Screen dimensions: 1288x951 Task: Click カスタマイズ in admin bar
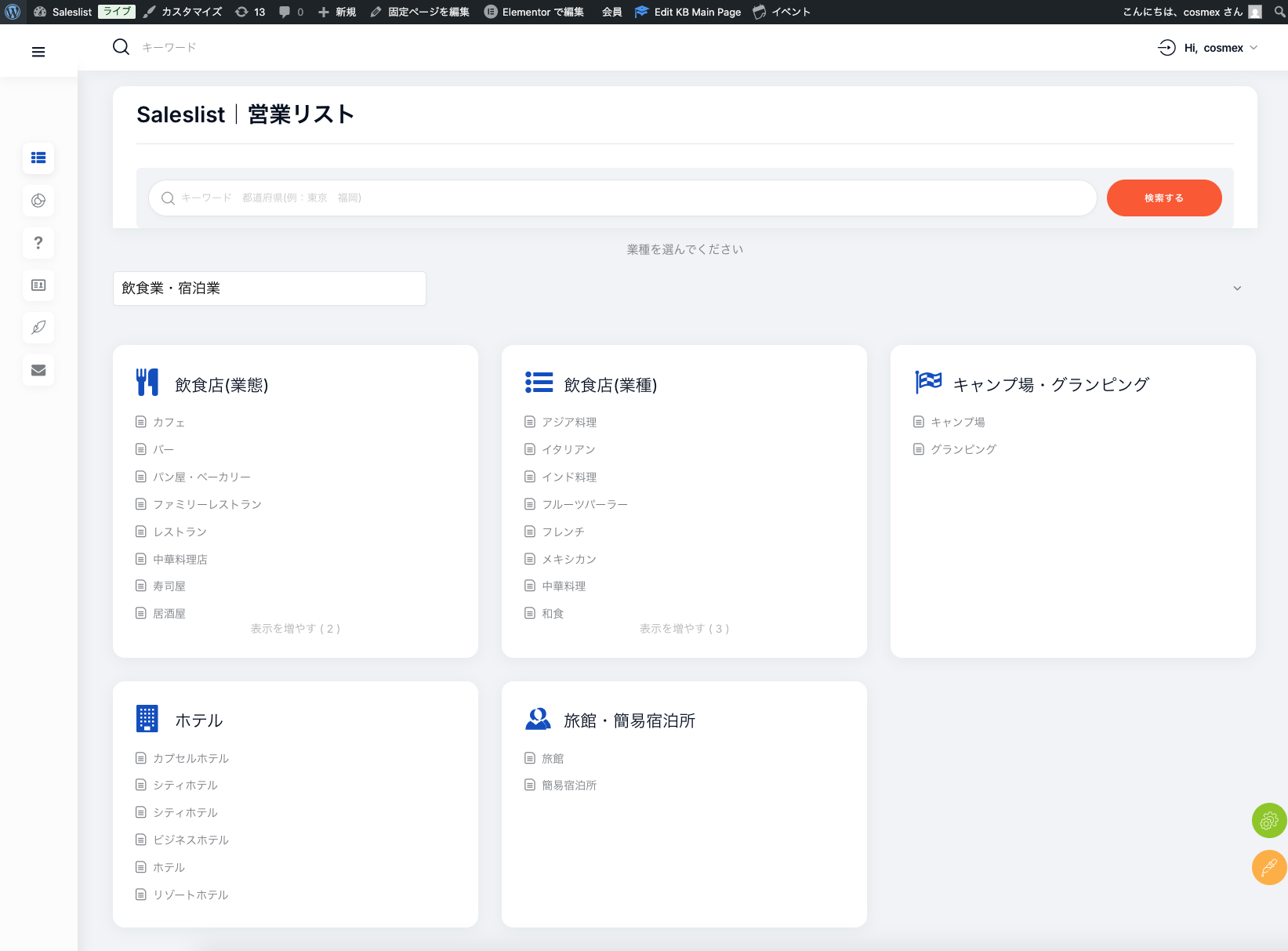click(183, 12)
